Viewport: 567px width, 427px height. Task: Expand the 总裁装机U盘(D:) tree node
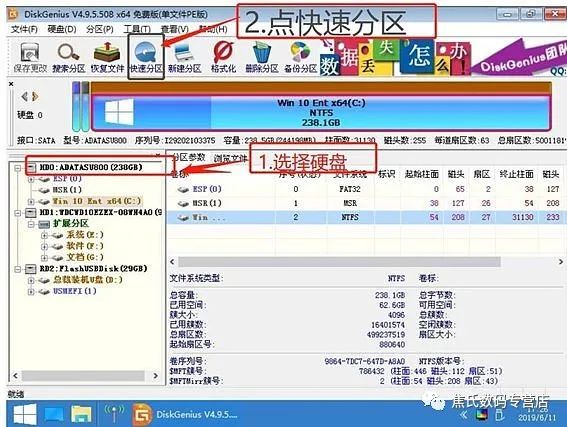[31, 281]
